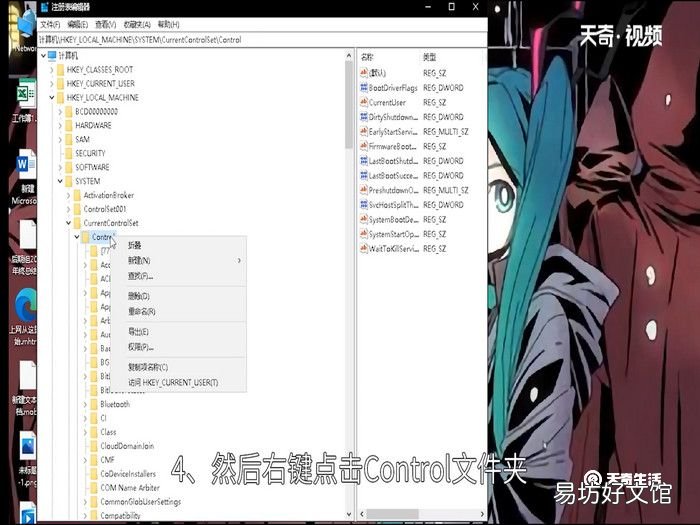The width and height of the screenshot is (700, 525).
Task: Click the HKEY_CLASSES_ROOT folder icon
Action: click(x=60, y=70)
